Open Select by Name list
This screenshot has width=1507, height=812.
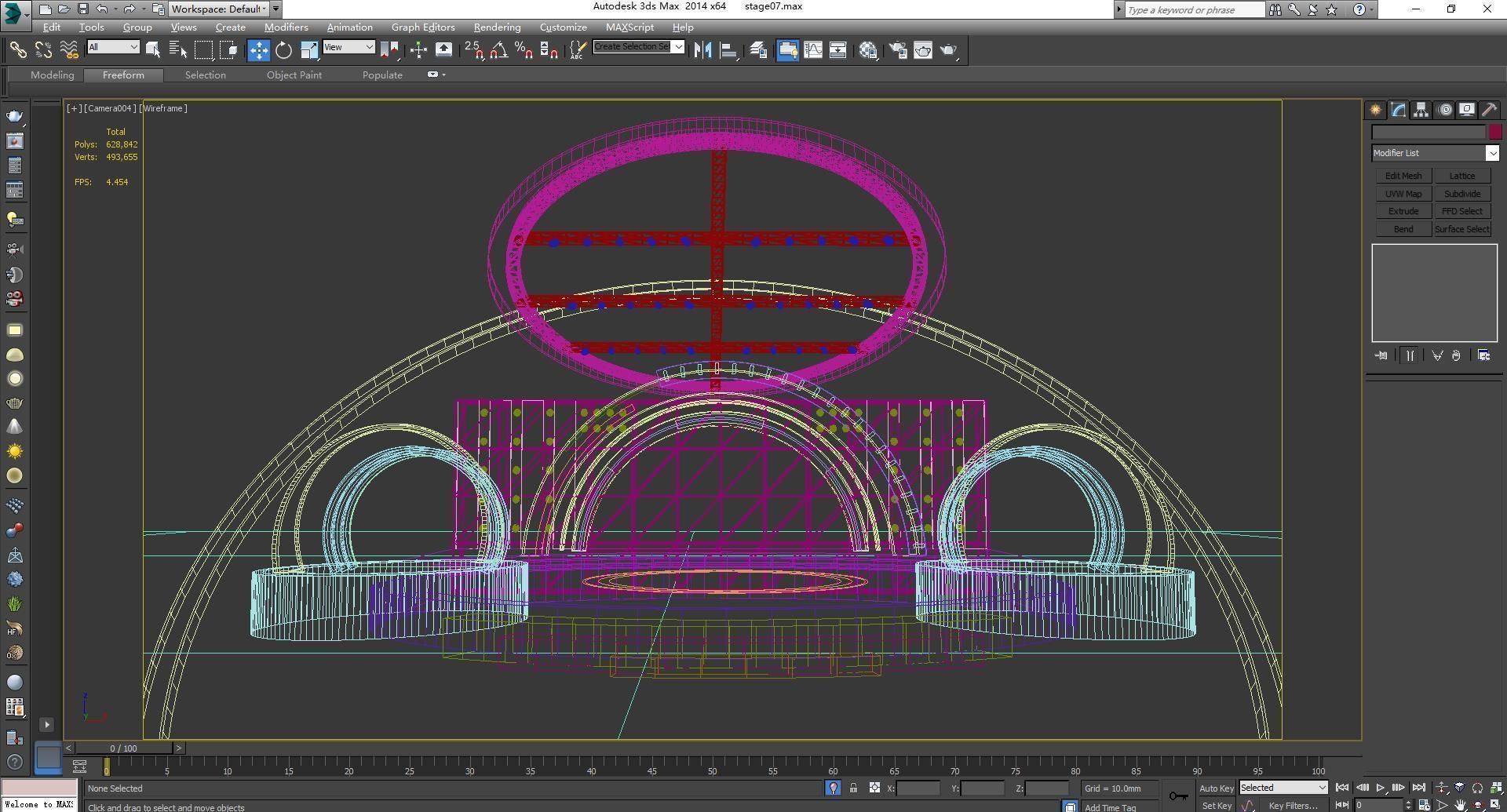coord(178,50)
